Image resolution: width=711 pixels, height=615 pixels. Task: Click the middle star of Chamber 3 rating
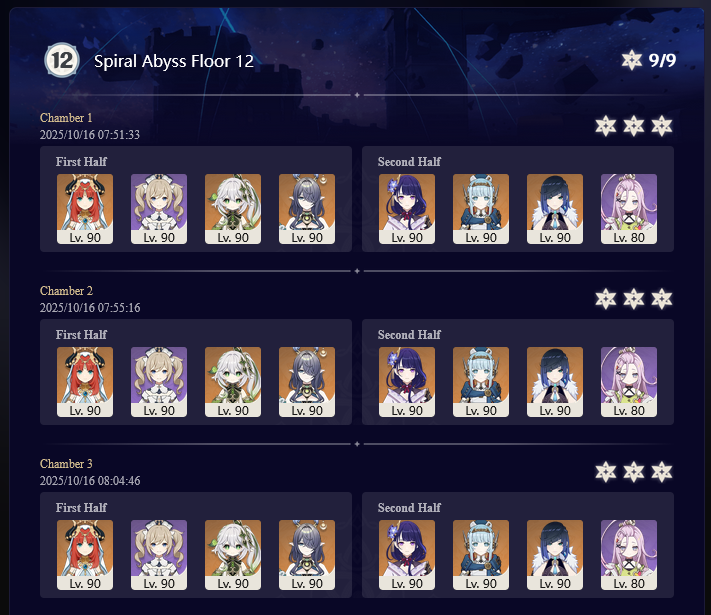[633, 472]
